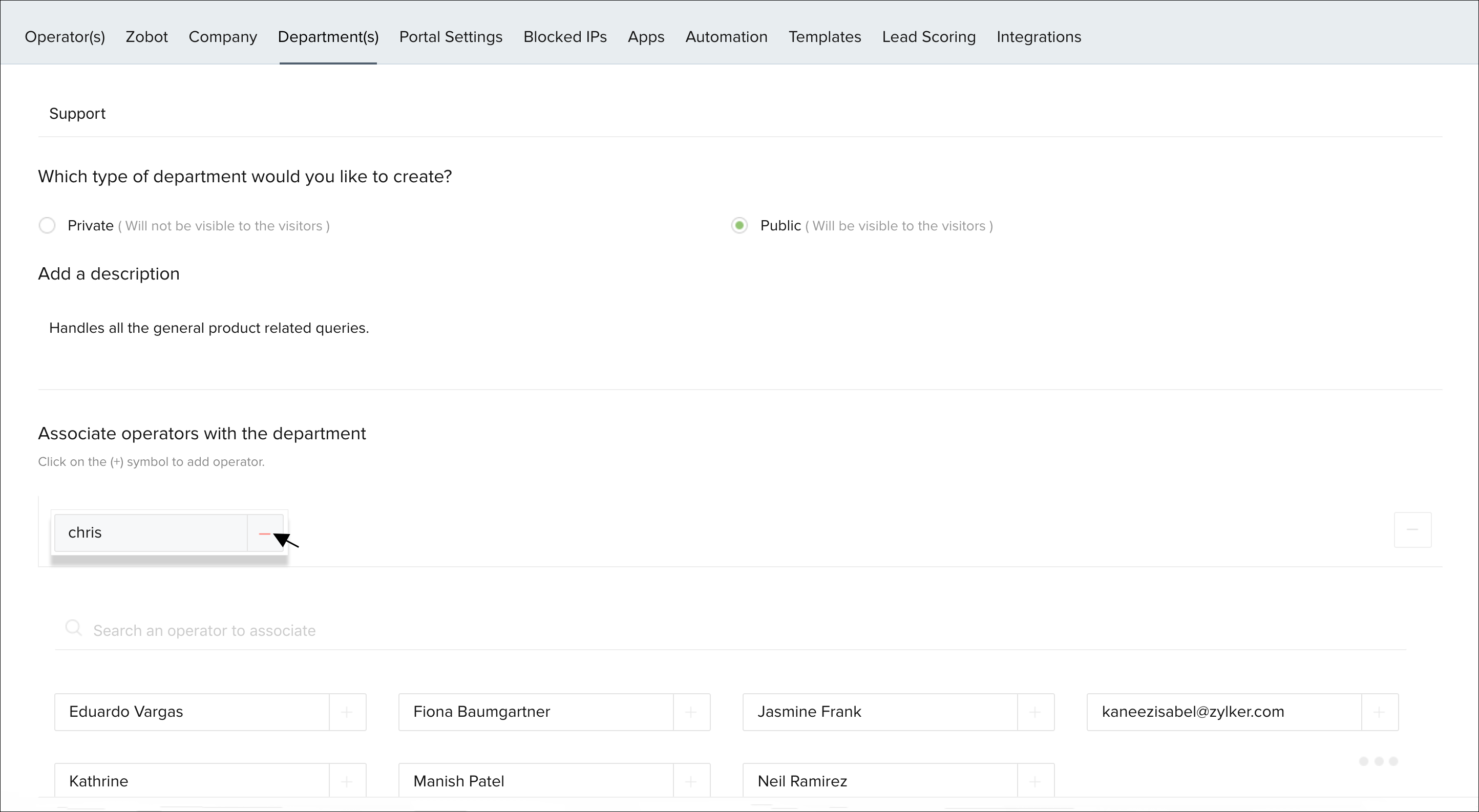1479x812 pixels.
Task: Switch to Blocked IPs tab
Action: [565, 37]
